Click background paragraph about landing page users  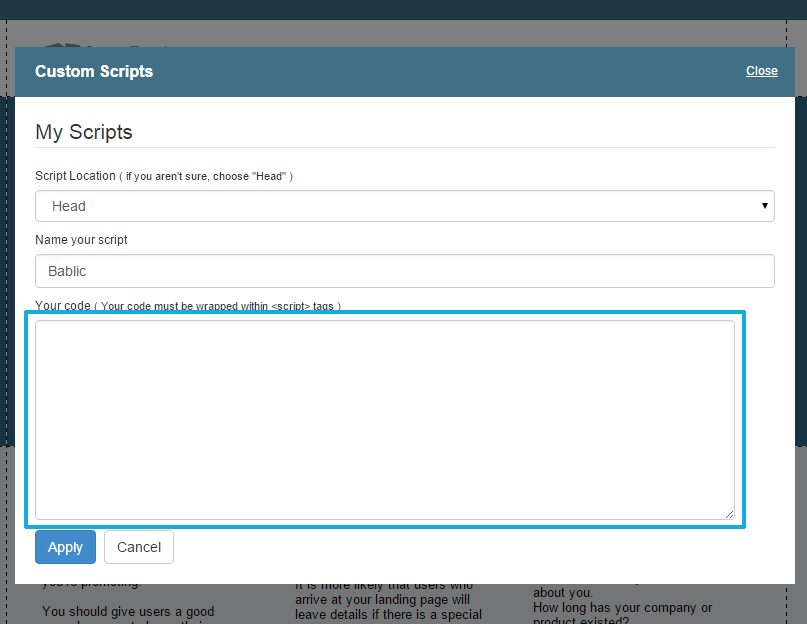click(390, 600)
